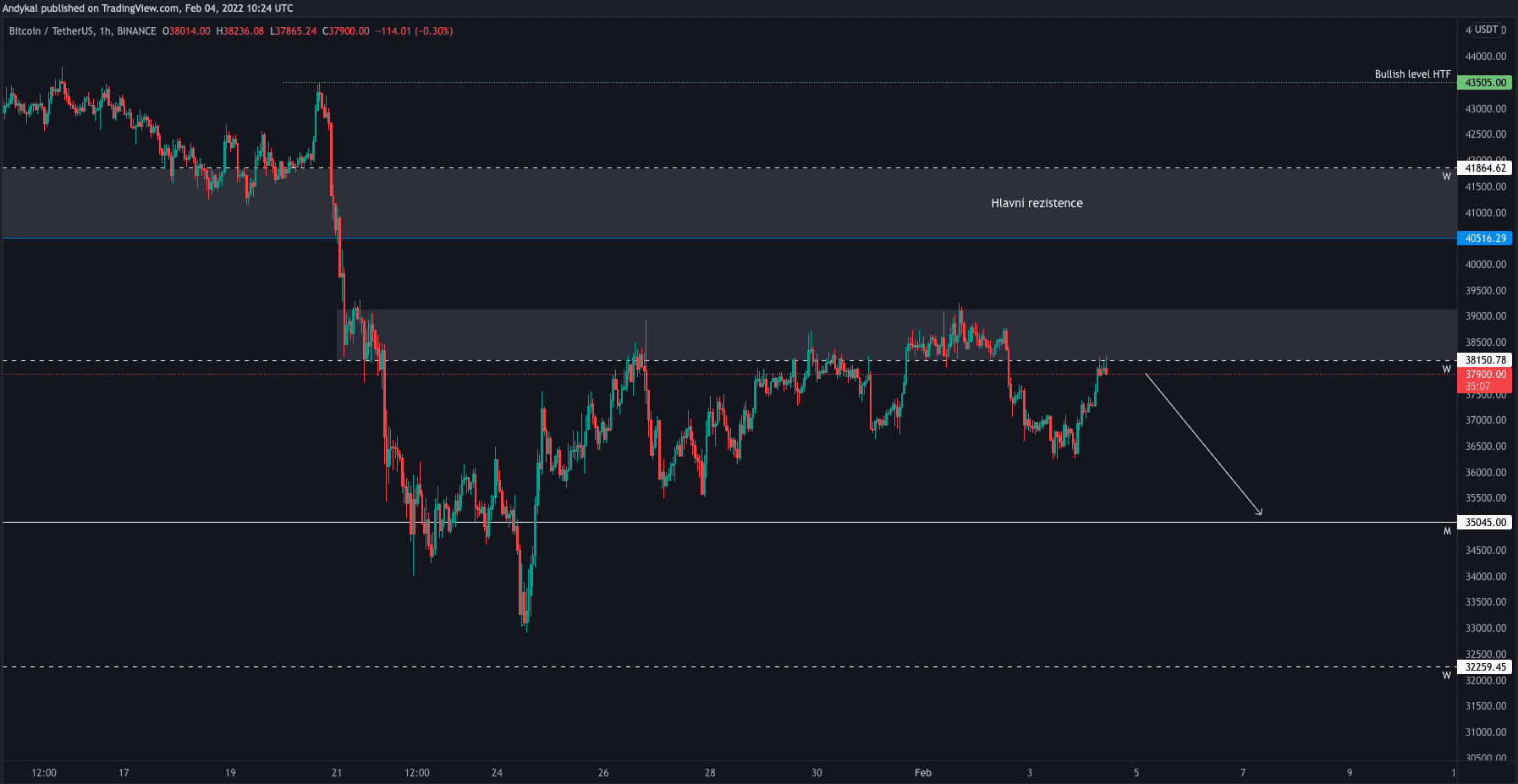Select the green 43505.00 price label

pos(1485,83)
